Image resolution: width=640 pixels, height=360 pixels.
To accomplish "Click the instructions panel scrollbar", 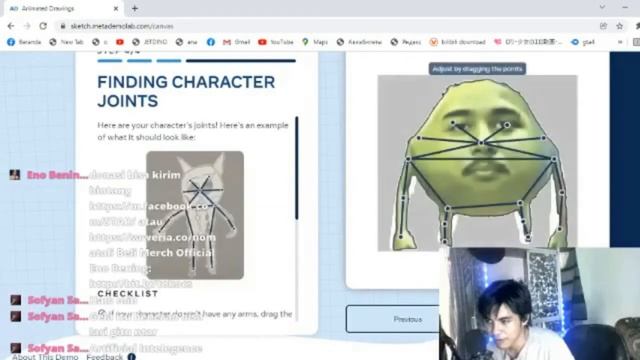I will (297, 168).
